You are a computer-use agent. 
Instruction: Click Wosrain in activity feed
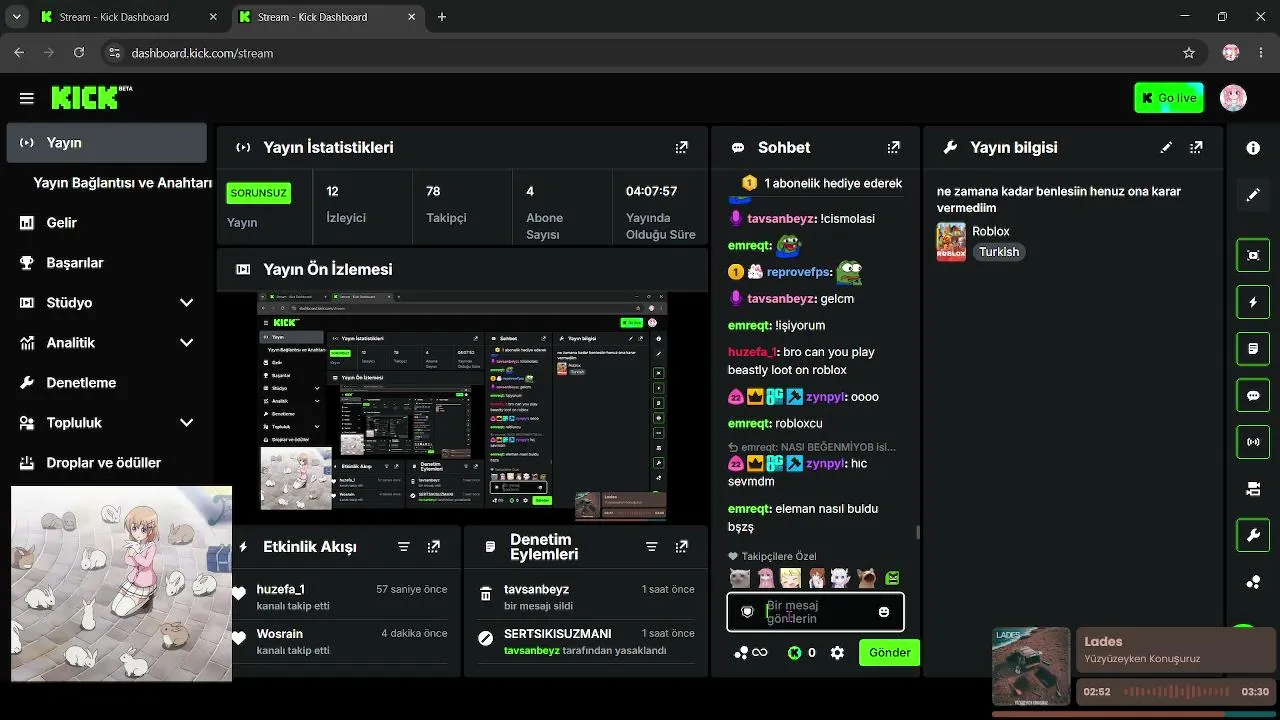coord(279,634)
